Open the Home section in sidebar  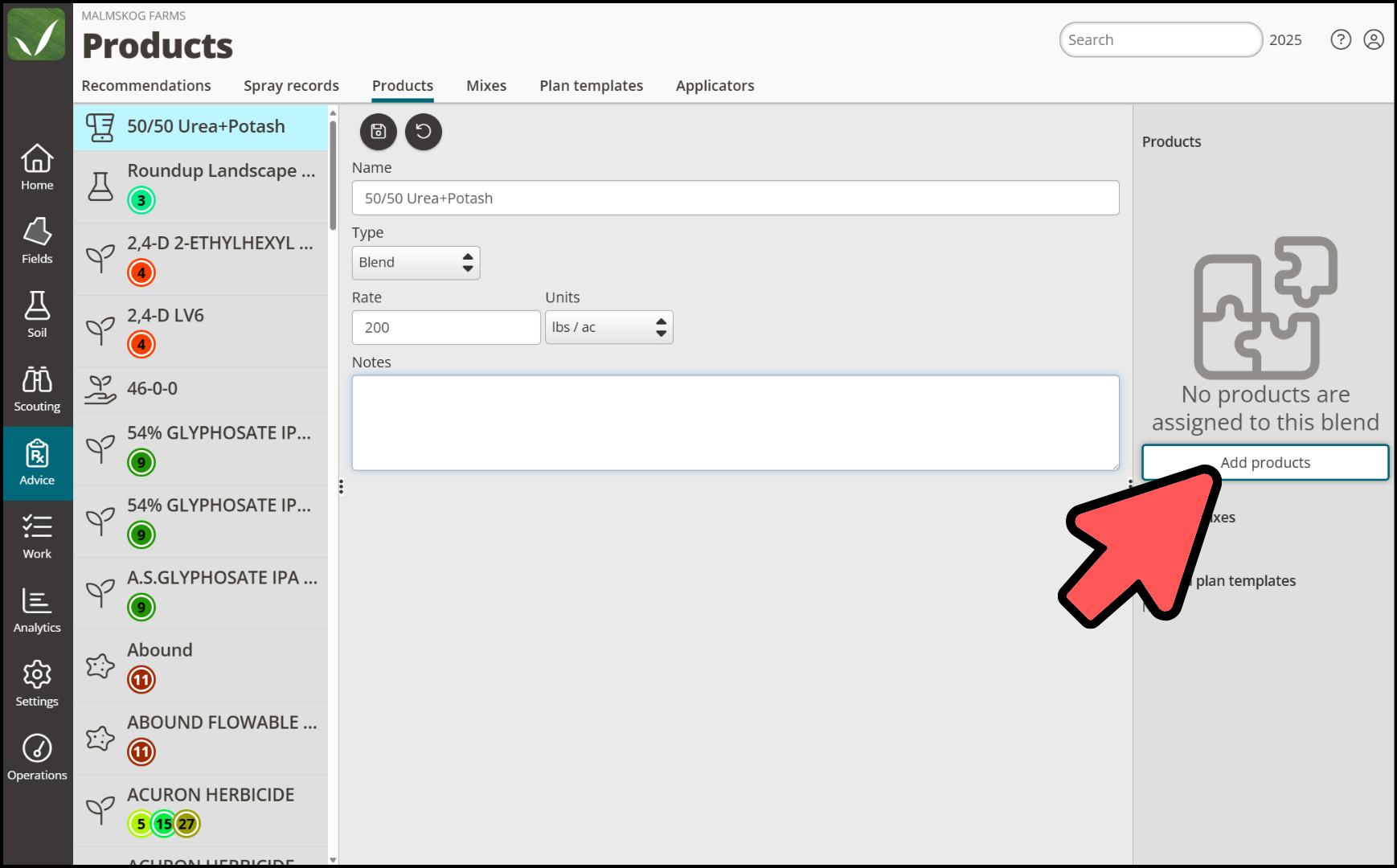37,167
